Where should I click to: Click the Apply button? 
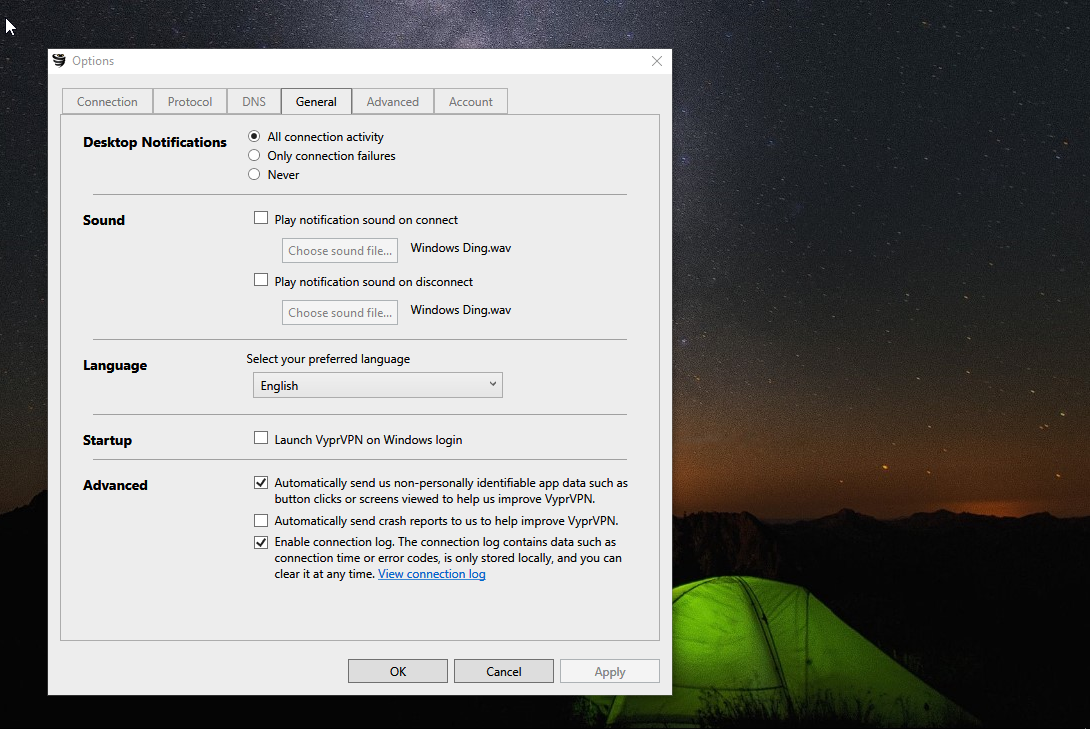[610, 671]
